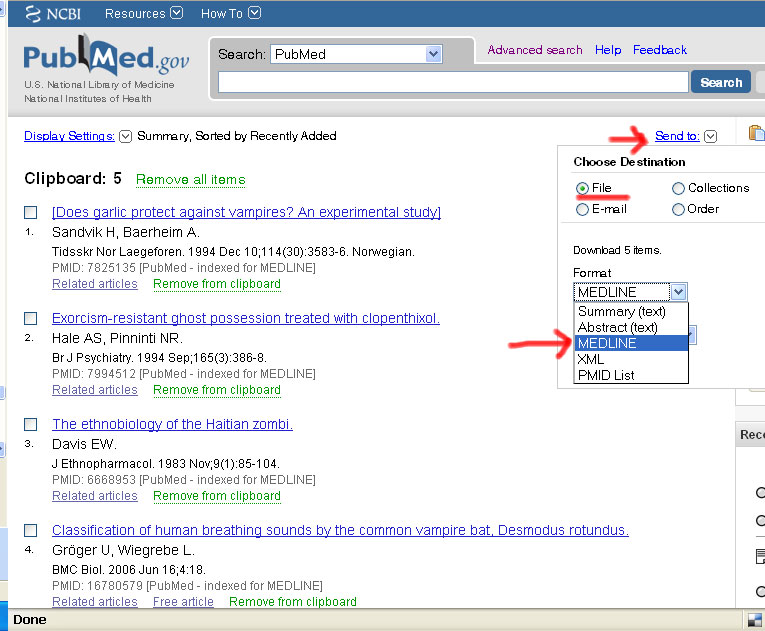Select the Order destination radio button
Image resolution: width=765 pixels, height=631 pixels.
pyautogui.click(x=678, y=210)
